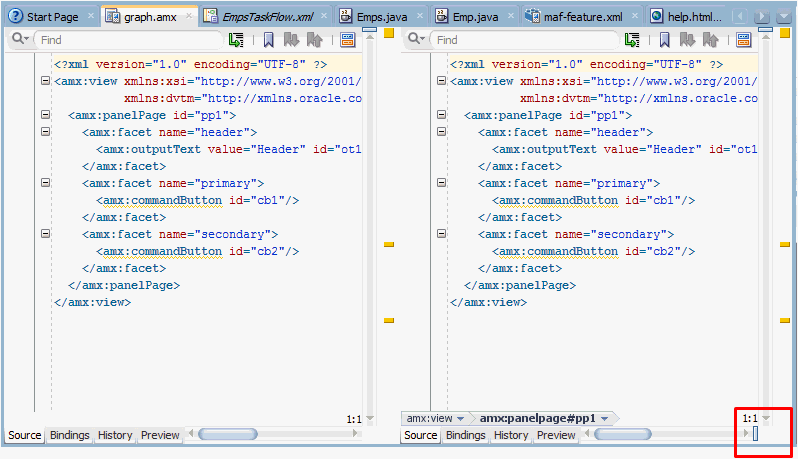Click the search options magnifier in right pane
798x459 pixels.
tap(416, 39)
